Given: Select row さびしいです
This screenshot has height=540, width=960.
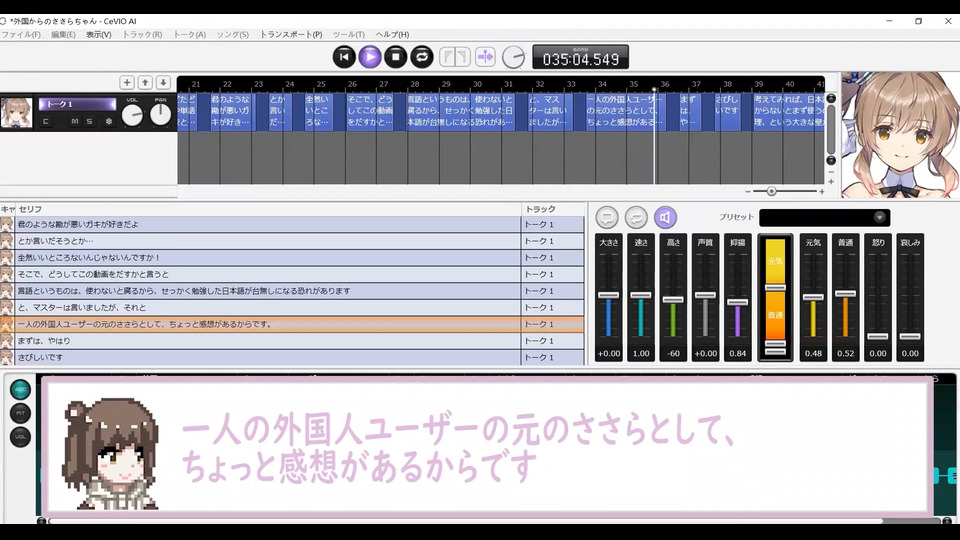Looking at the screenshot, I should [x=292, y=357].
